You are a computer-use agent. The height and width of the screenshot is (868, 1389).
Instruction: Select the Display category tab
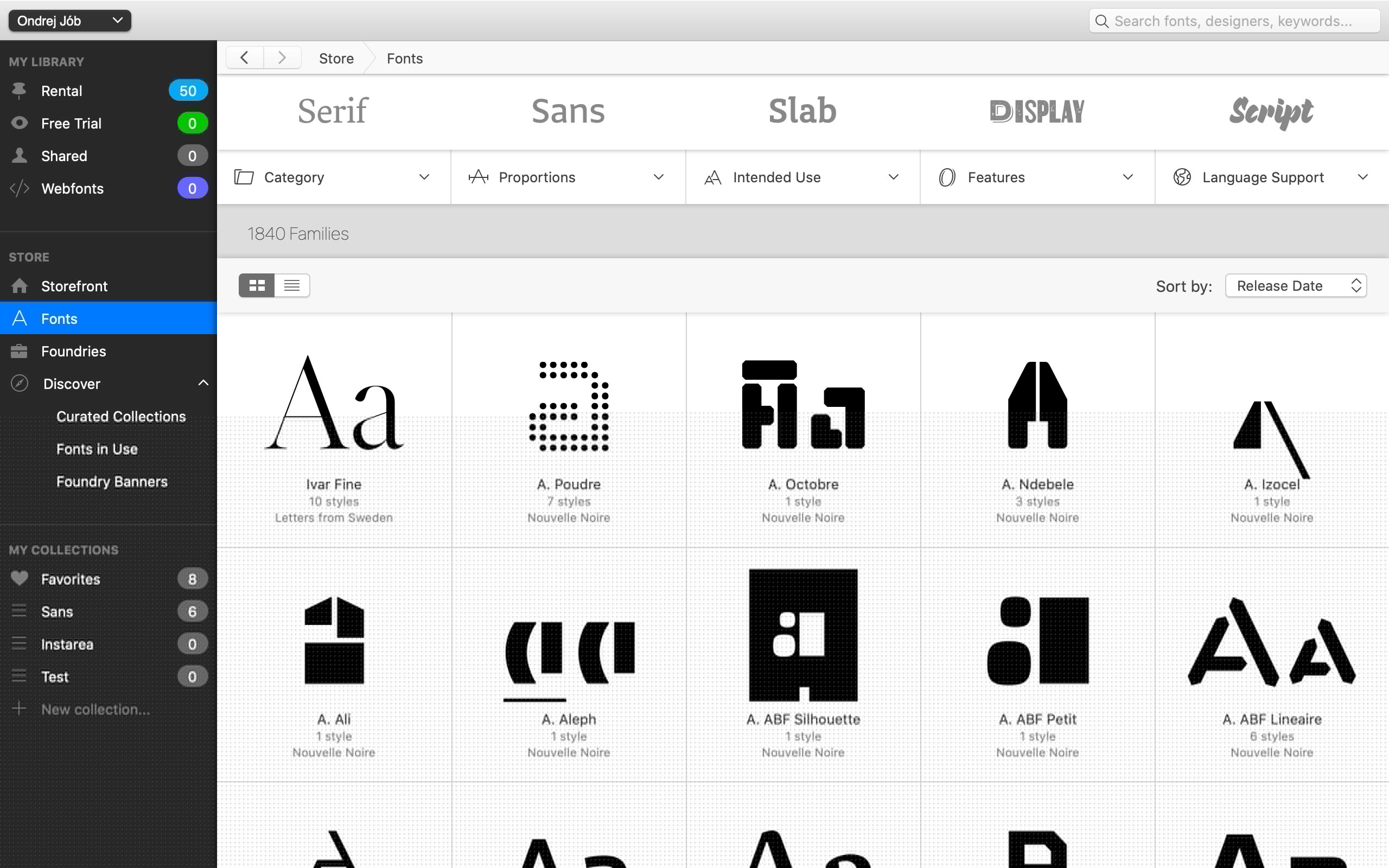(x=1037, y=111)
